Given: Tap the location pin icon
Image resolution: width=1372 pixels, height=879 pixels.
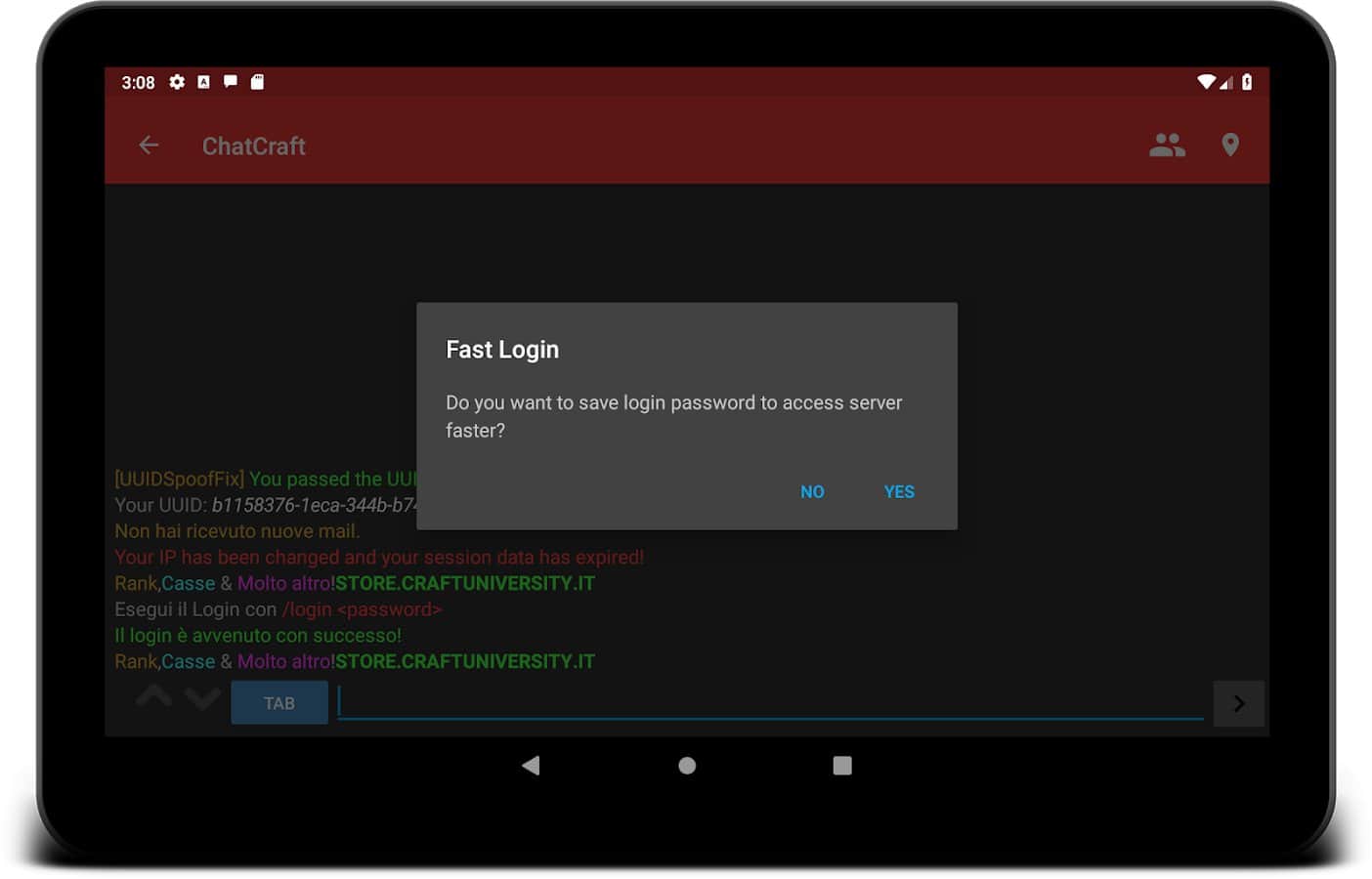Looking at the screenshot, I should 1230,146.
